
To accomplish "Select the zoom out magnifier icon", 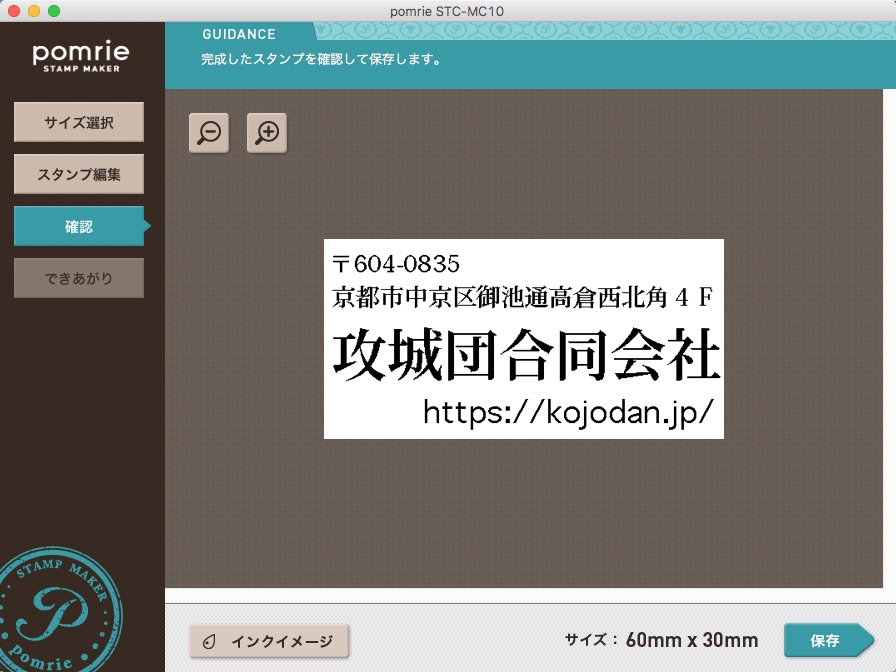I will coord(208,132).
